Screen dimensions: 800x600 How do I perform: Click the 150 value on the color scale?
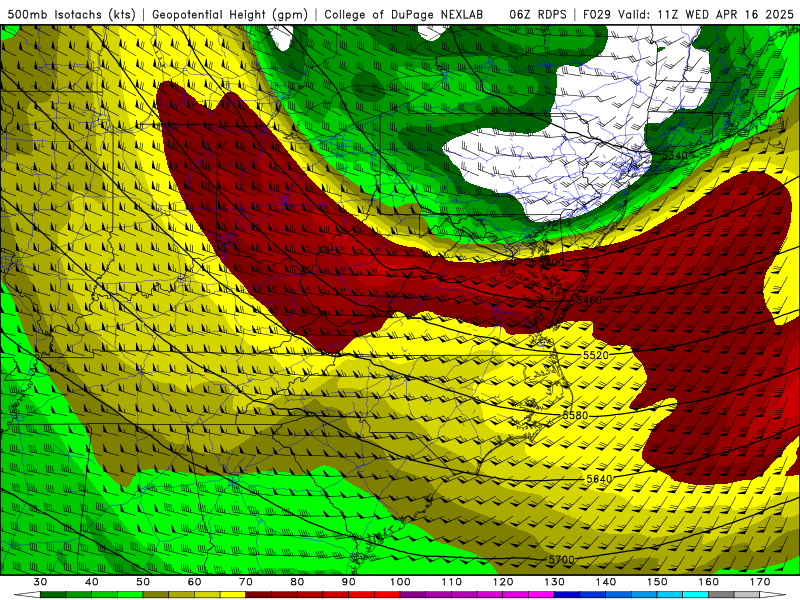pos(658,582)
